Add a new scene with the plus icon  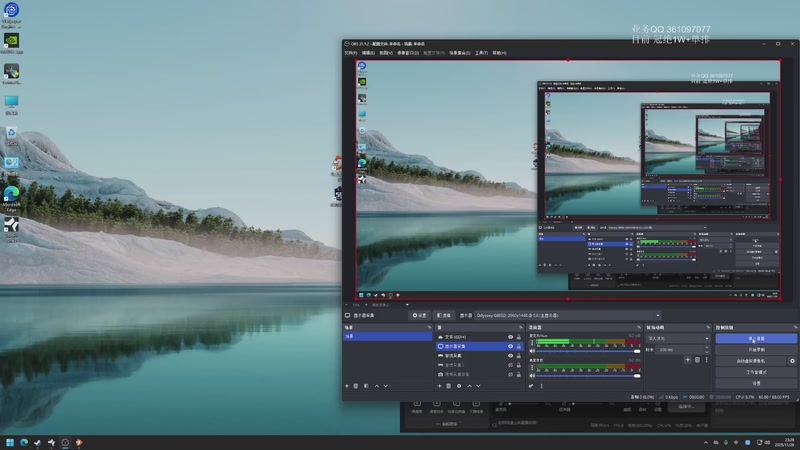(x=347, y=386)
